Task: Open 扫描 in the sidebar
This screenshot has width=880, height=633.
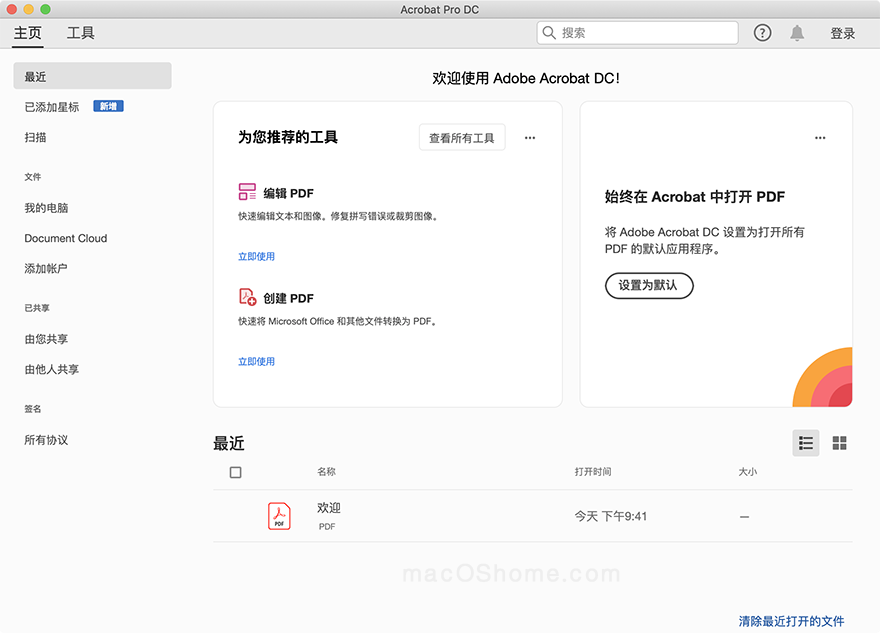Action: click(x=35, y=137)
